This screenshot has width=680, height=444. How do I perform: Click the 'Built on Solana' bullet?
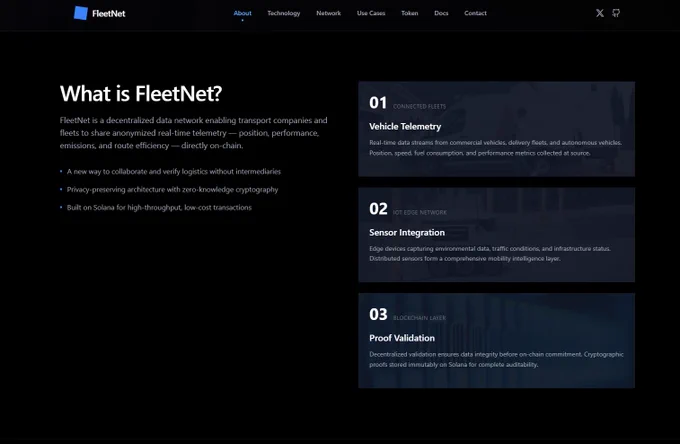pos(159,208)
